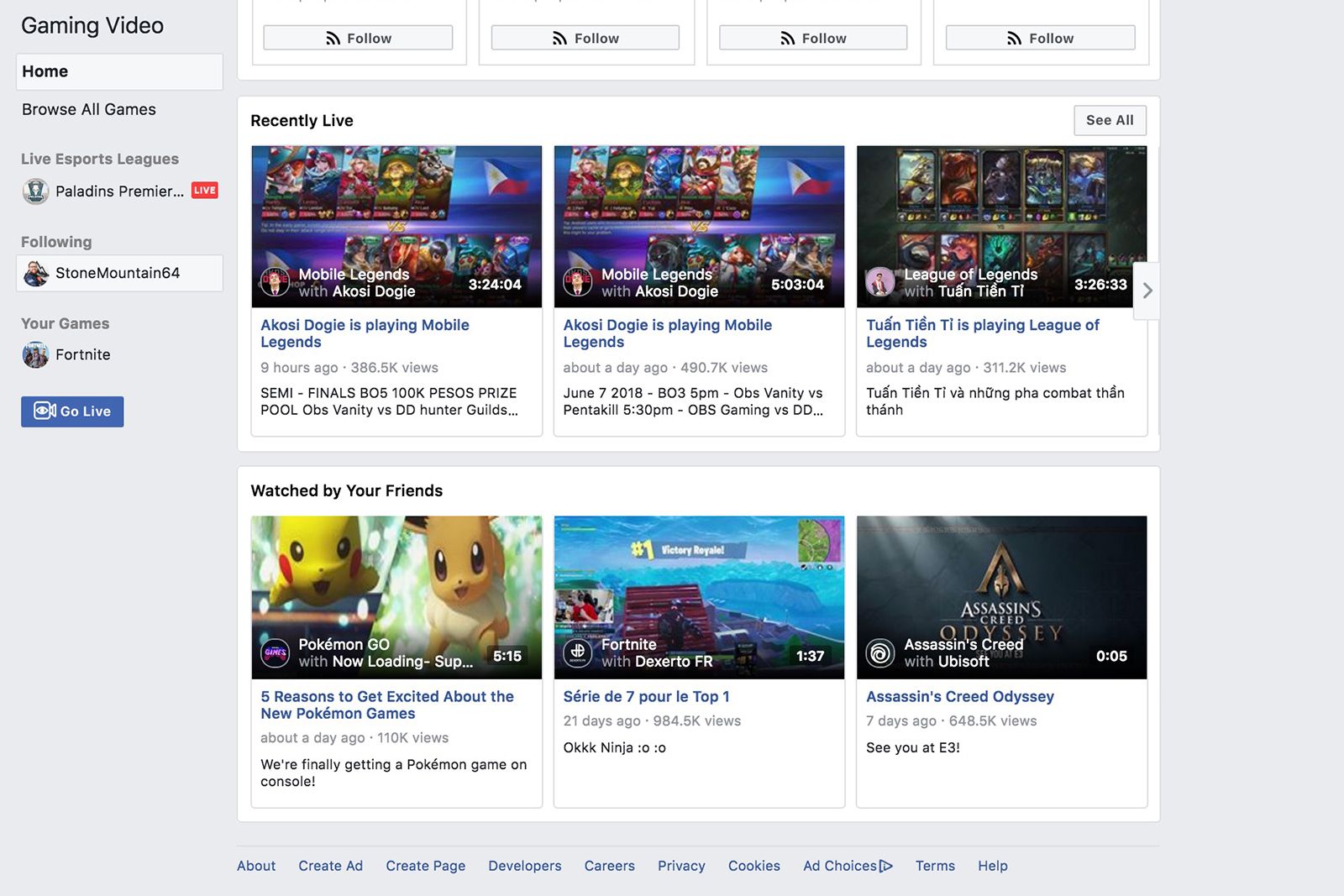
Task: Open Série de 7 pour le Top 1 link
Action: (646, 696)
